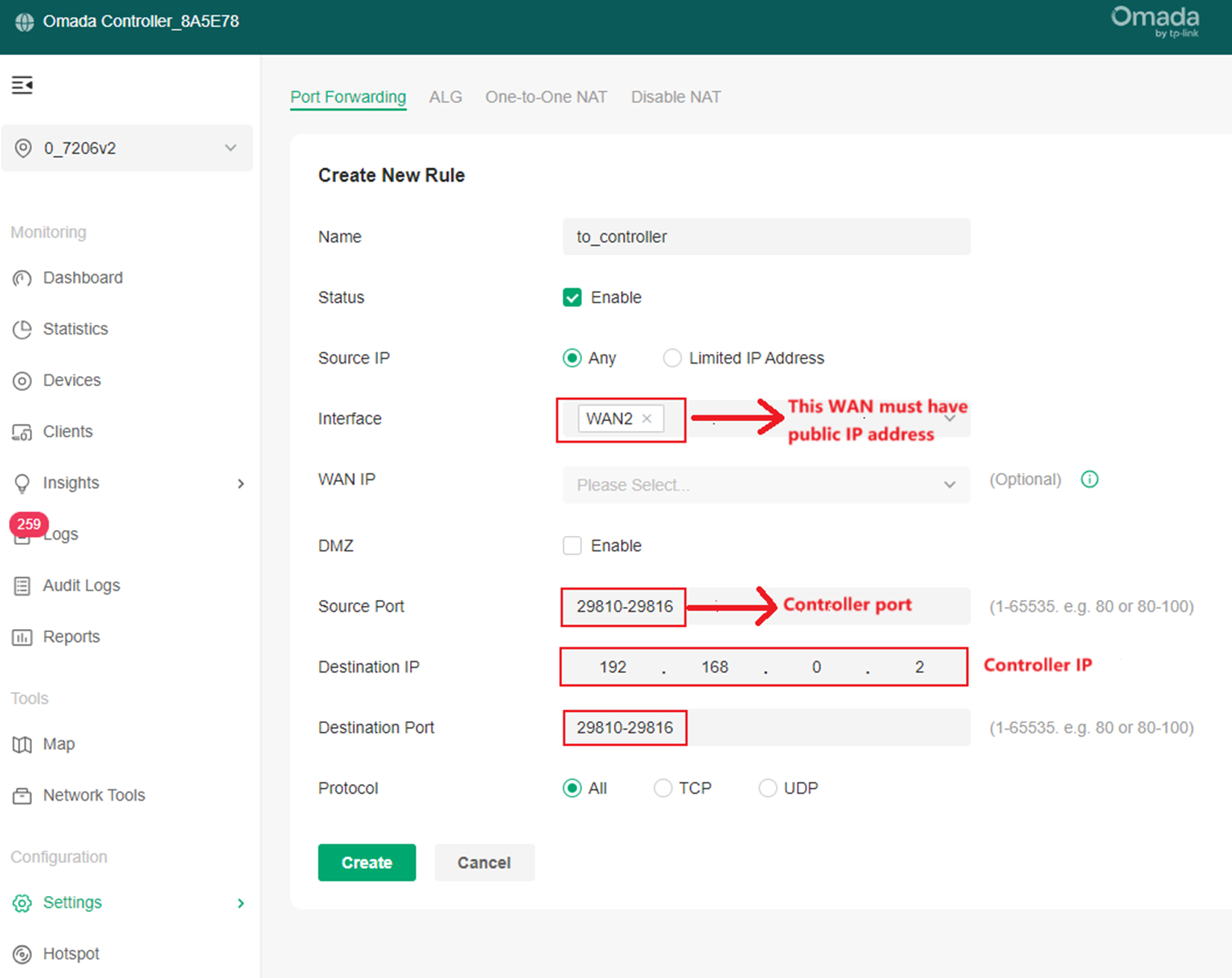Select Any for Source IP
The height and width of the screenshot is (978, 1232).
(x=572, y=358)
